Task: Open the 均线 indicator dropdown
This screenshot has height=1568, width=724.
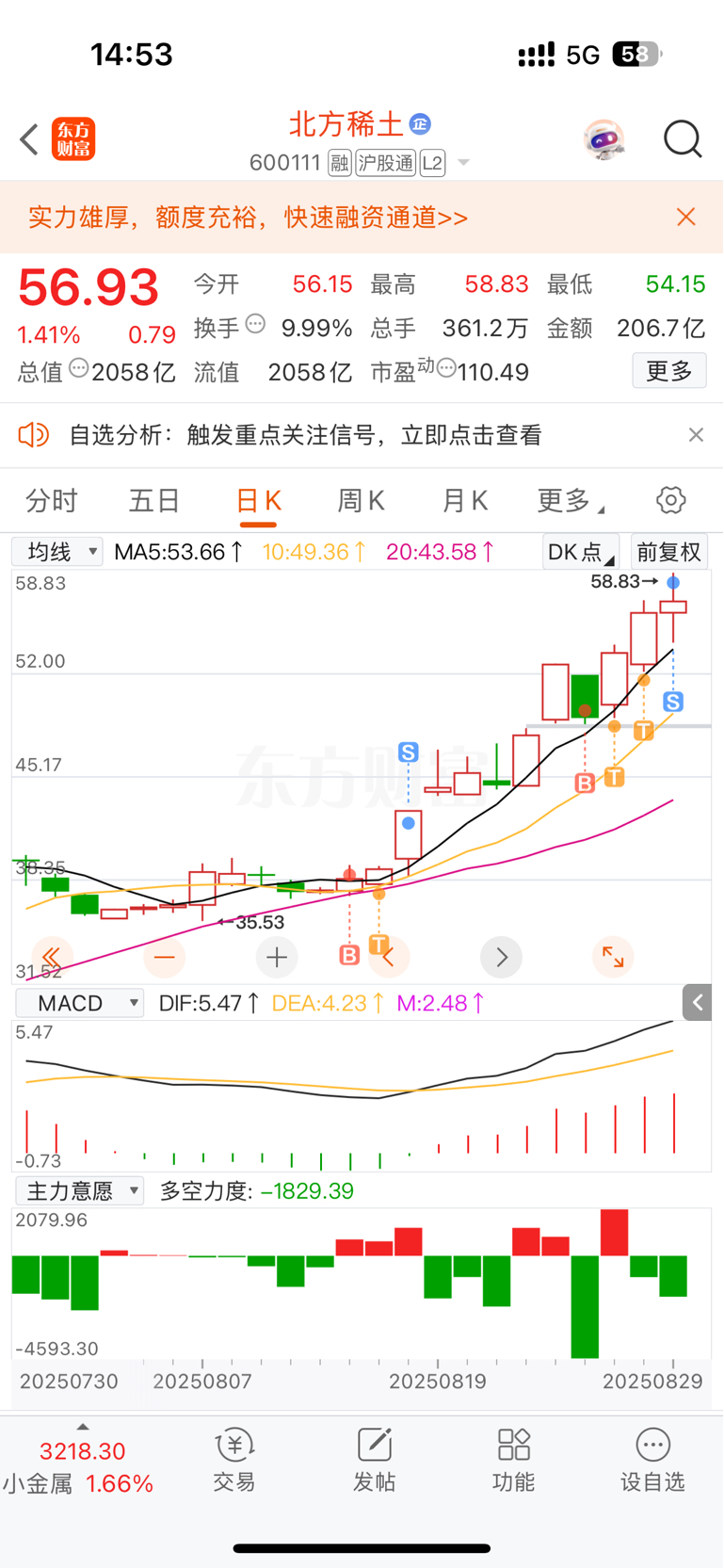Action: 57,552
